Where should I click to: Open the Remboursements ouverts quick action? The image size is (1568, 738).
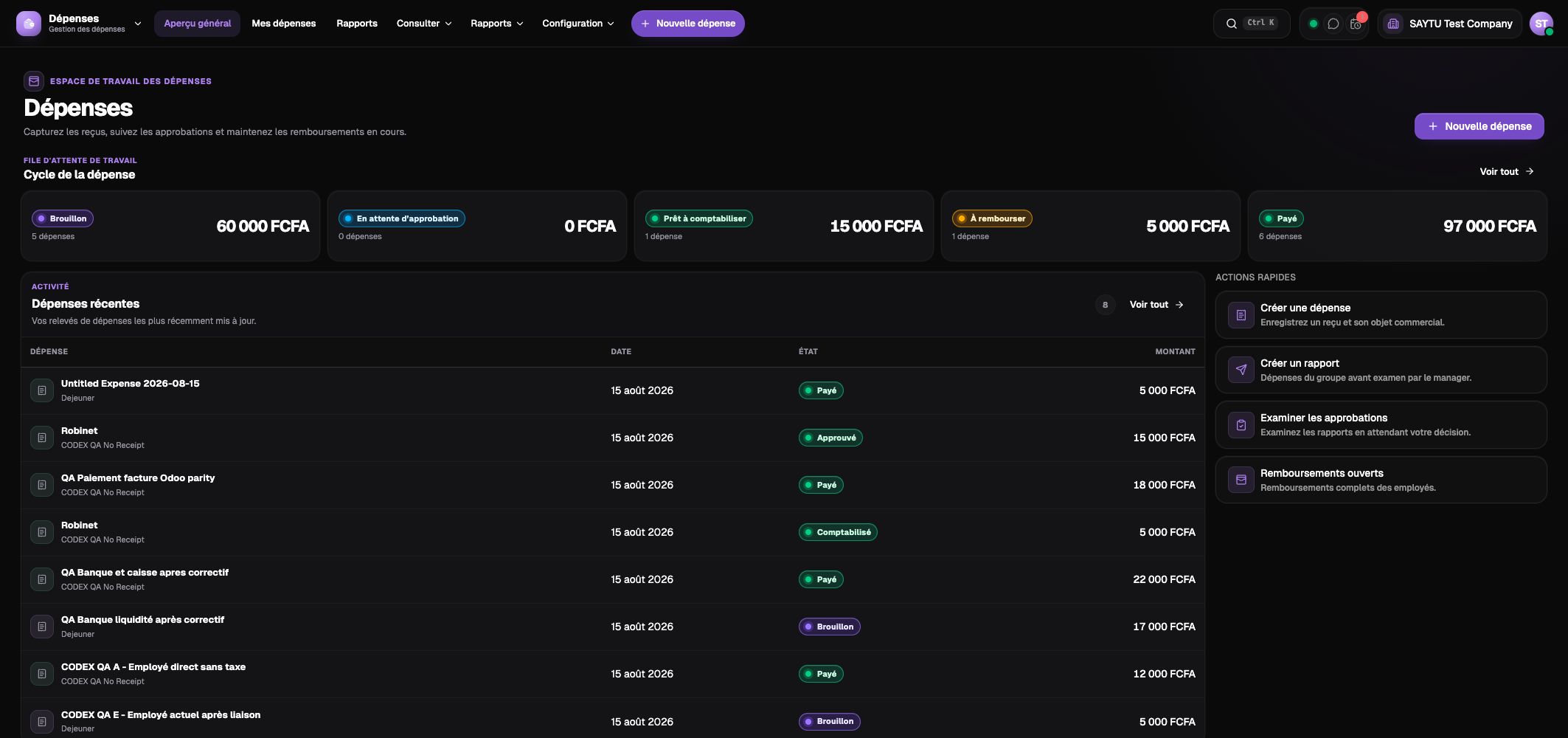click(x=1381, y=480)
